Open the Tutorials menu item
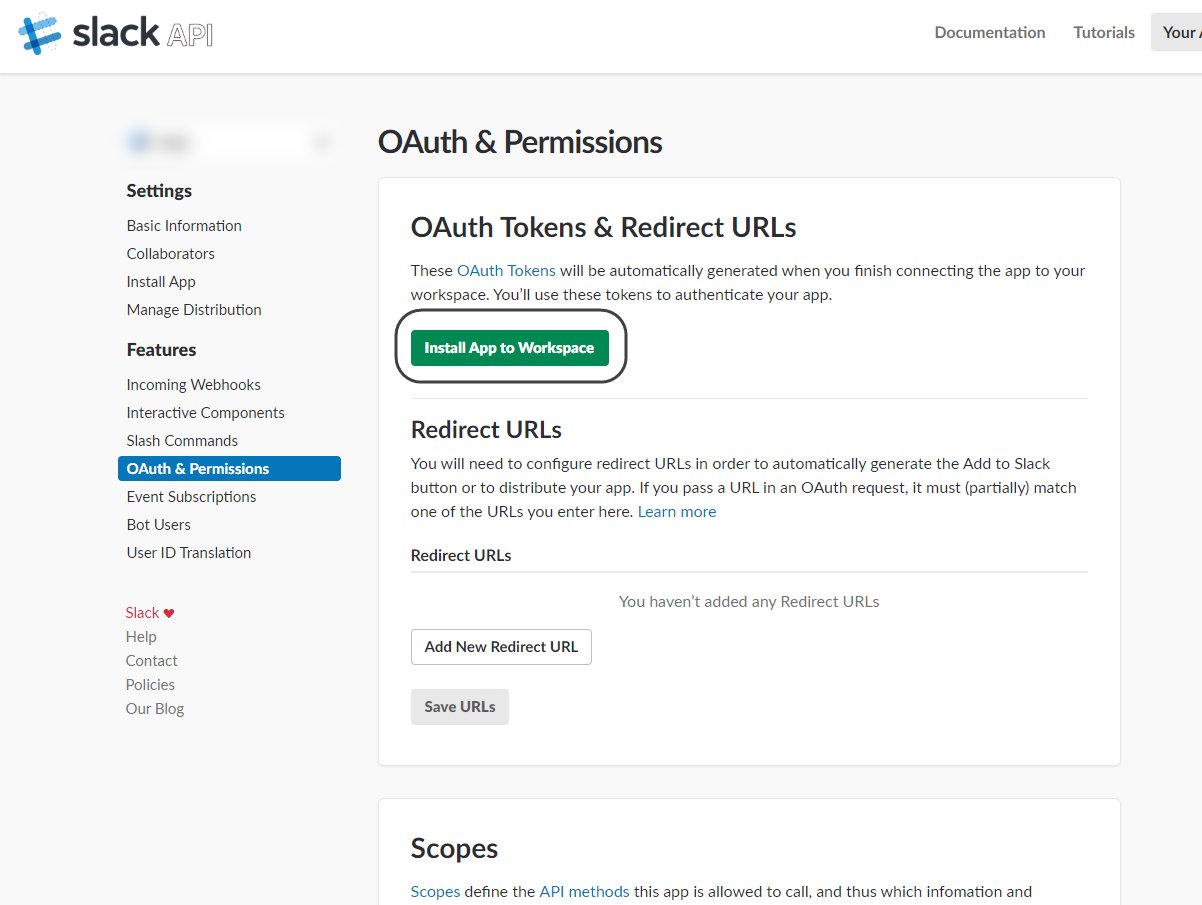 pos(1104,32)
